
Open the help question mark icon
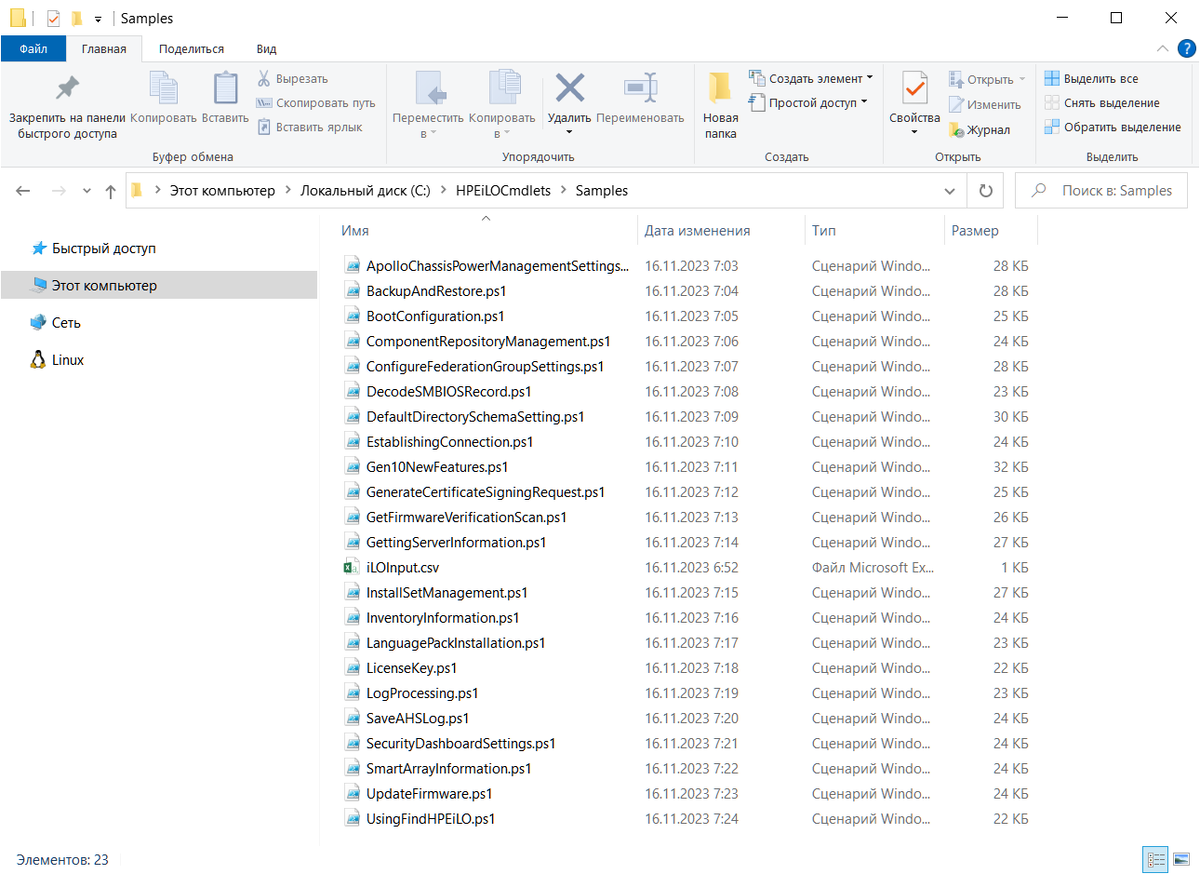pyautogui.click(x=1186, y=48)
